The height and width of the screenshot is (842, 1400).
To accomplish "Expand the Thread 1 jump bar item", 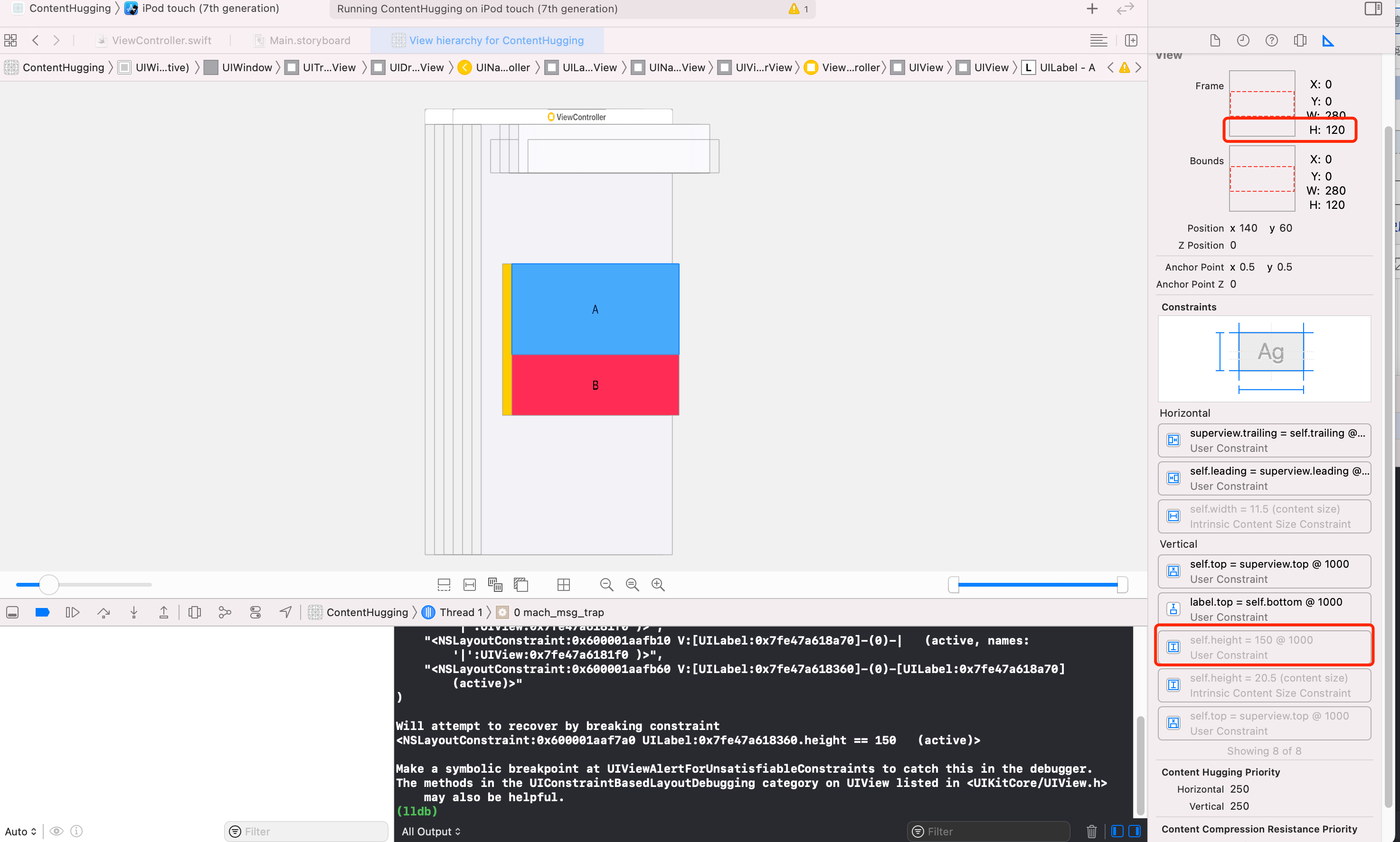I will [460, 612].
